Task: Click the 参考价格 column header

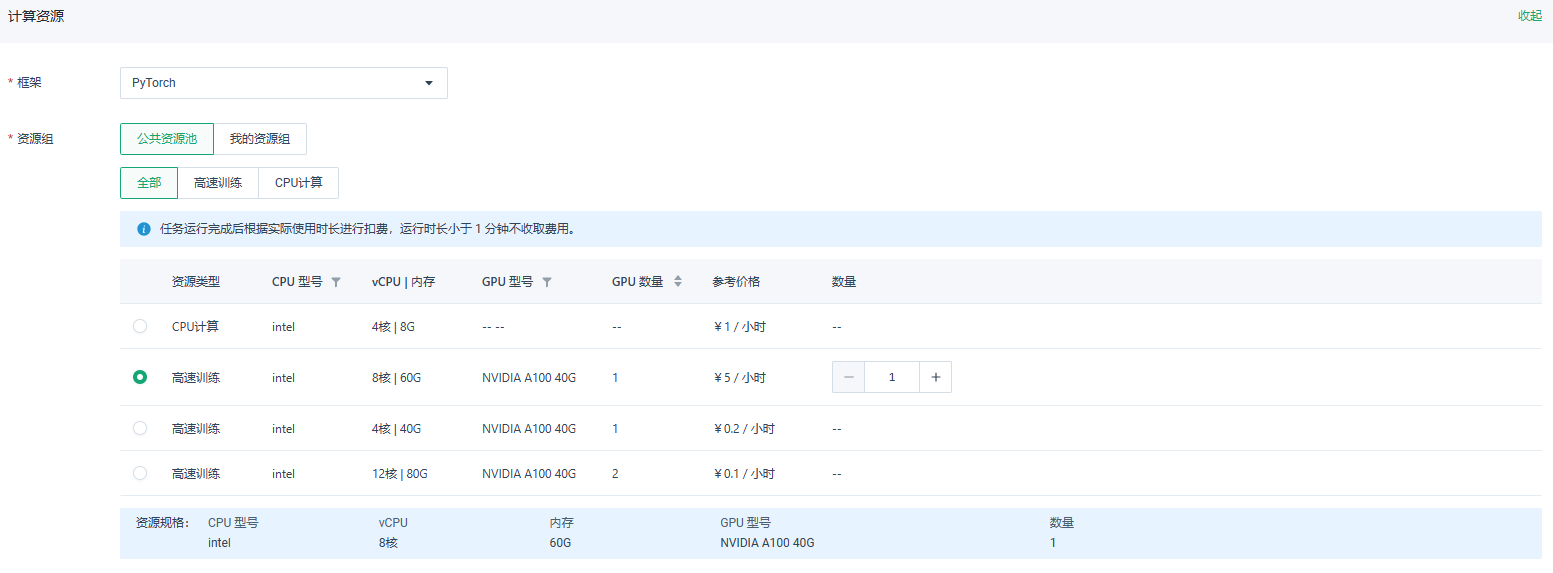Action: (x=736, y=282)
